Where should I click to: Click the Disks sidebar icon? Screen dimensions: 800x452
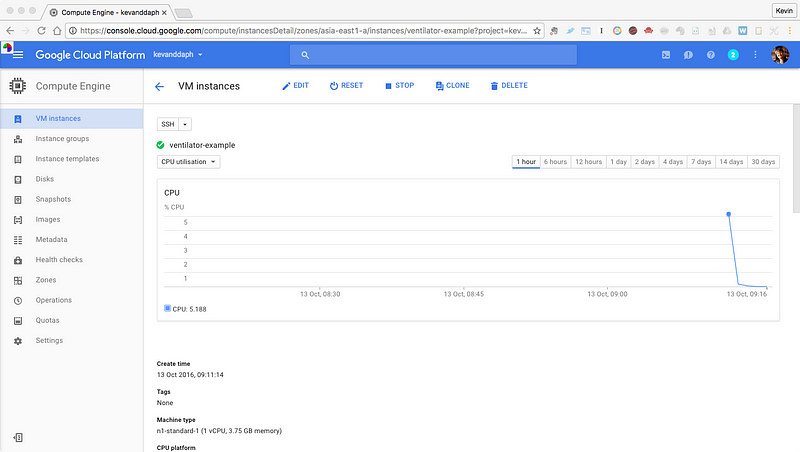[x=18, y=180]
